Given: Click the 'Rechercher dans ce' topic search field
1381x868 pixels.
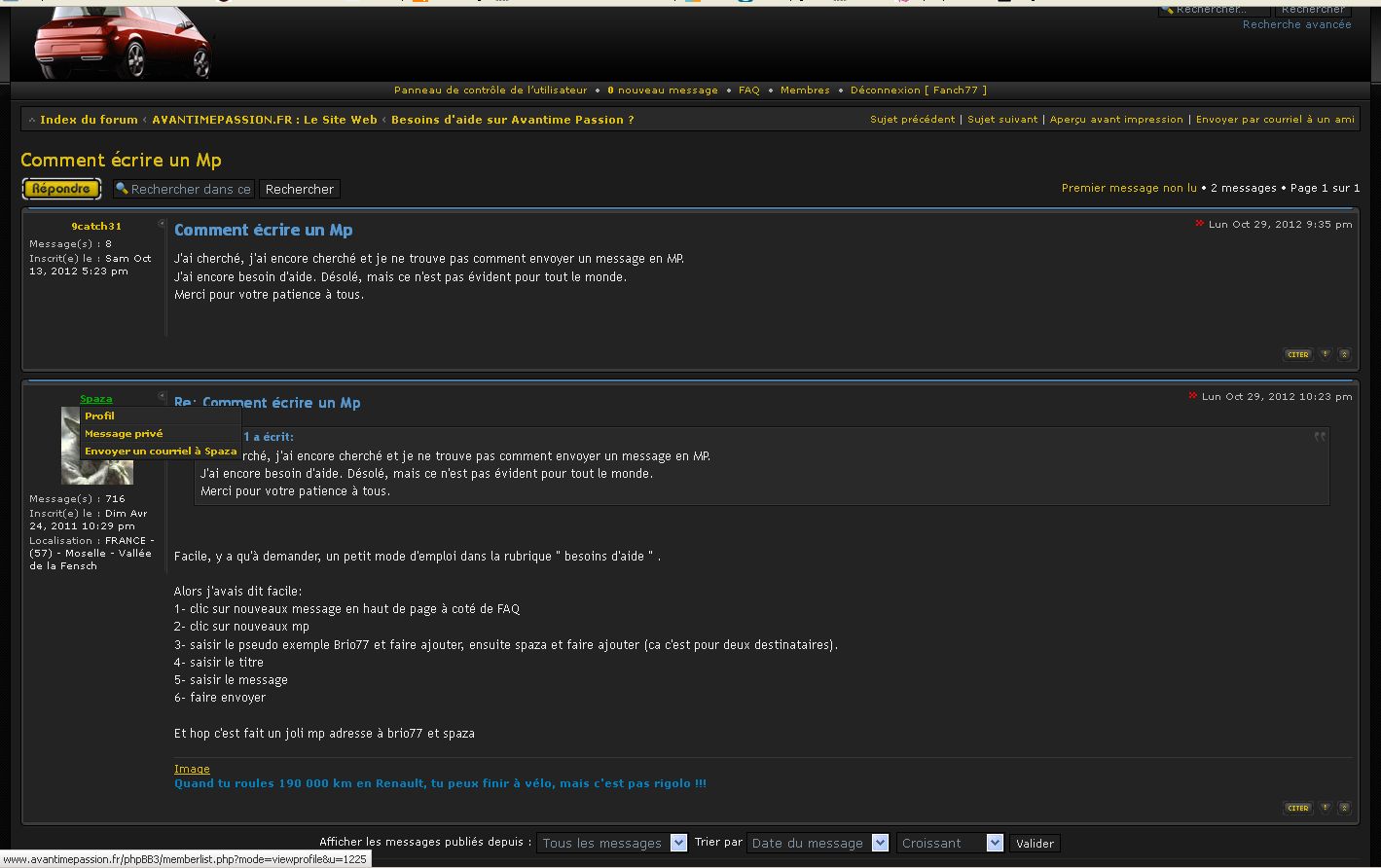Looking at the screenshot, I should click(x=184, y=190).
